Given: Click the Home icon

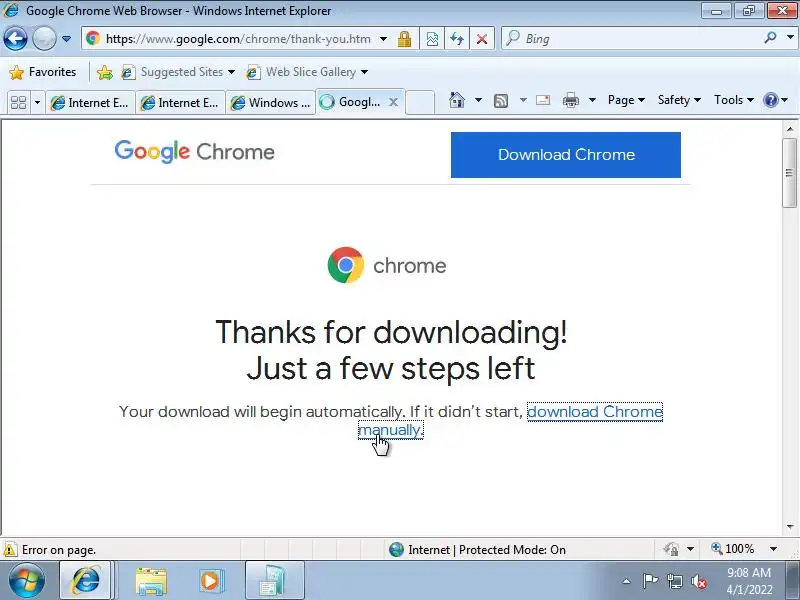Looking at the screenshot, I should tap(457, 100).
